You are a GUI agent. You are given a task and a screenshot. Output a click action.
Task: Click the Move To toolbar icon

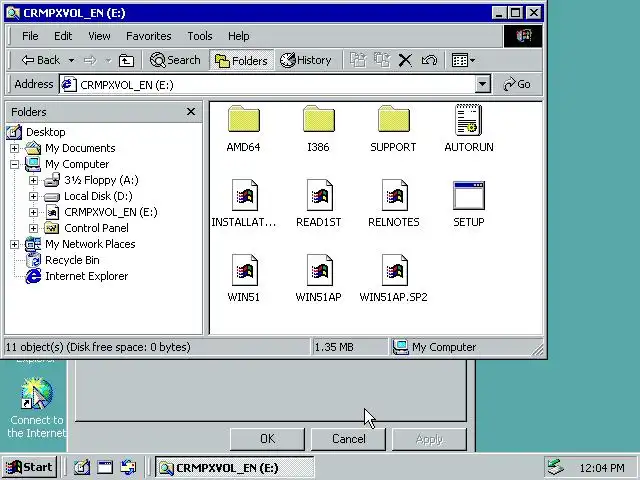coord(358,60)
